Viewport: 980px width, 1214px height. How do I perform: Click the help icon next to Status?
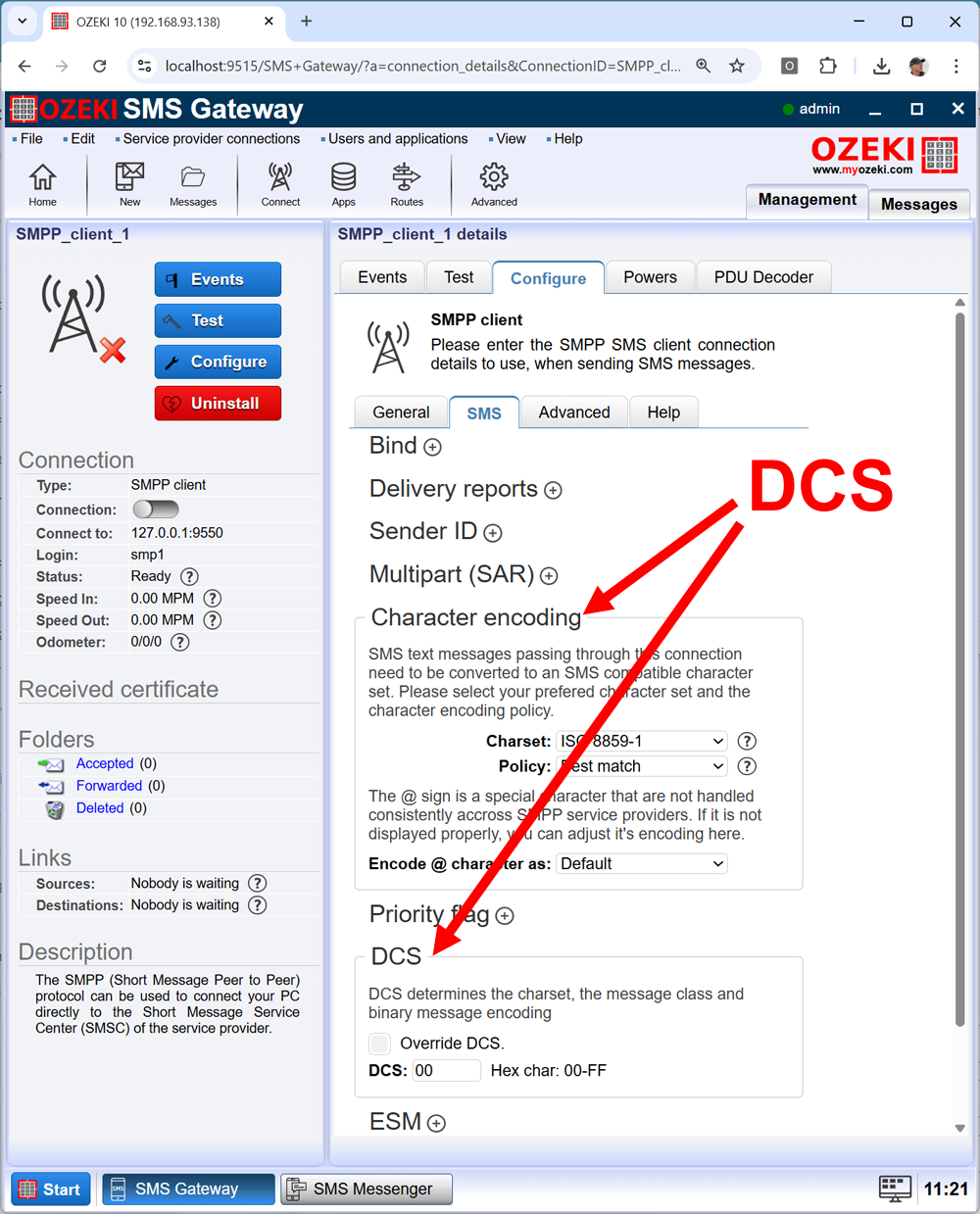click(190, 577)
